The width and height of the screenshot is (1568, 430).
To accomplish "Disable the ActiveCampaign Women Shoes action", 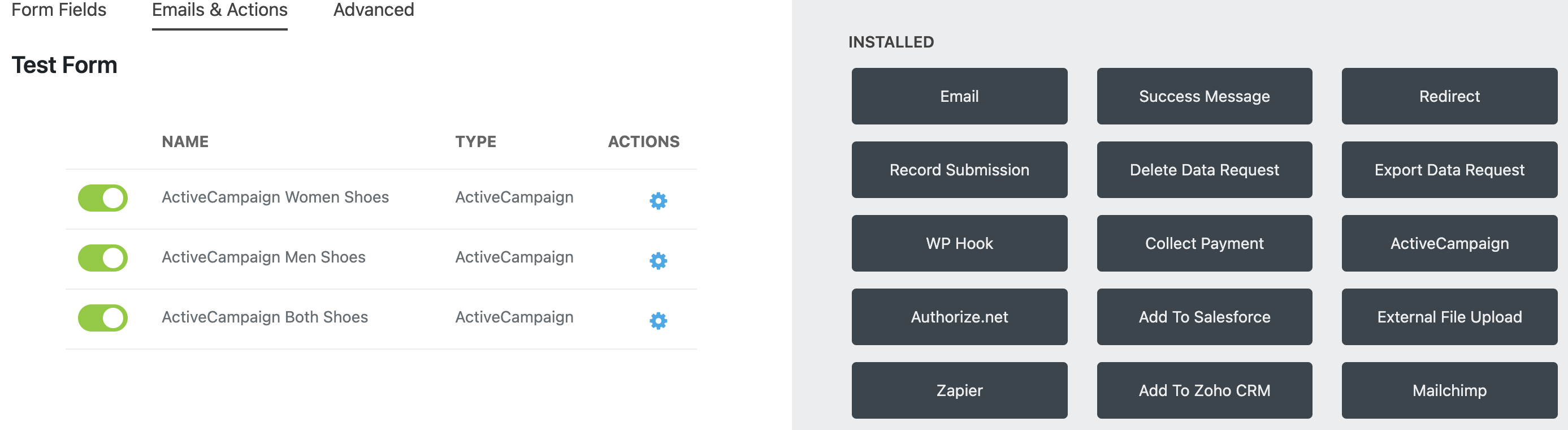I will (102, 198).
